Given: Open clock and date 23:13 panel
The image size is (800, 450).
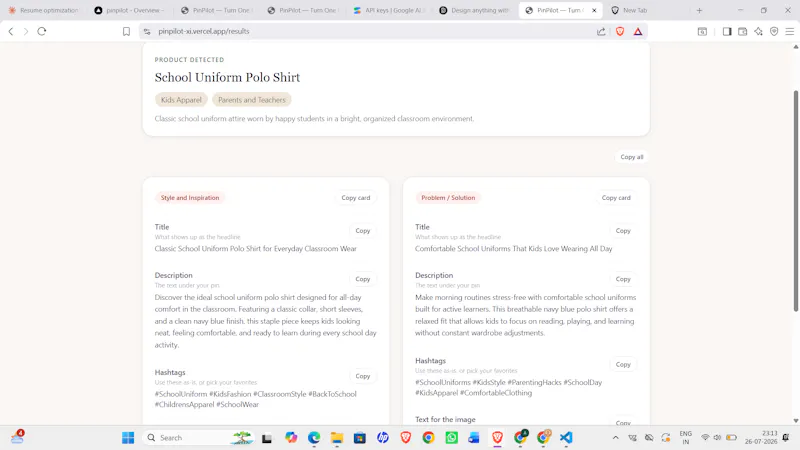Looking at the screenshot, I should coord(761,438).
